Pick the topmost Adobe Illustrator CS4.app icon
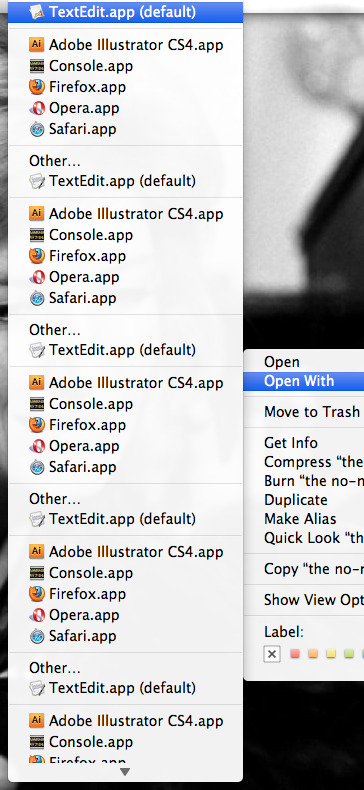This screenshot has height=790, width=364. pos(36,44)
